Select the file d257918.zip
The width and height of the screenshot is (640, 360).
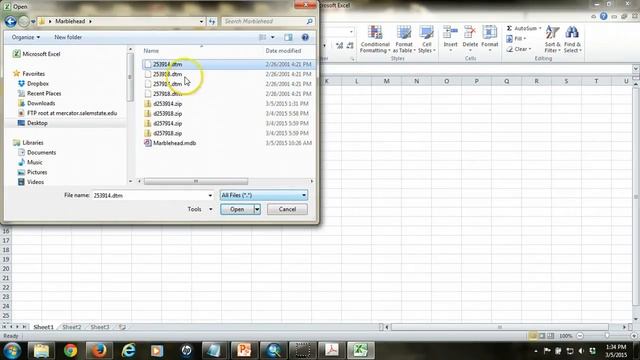[x=167, y=133]
